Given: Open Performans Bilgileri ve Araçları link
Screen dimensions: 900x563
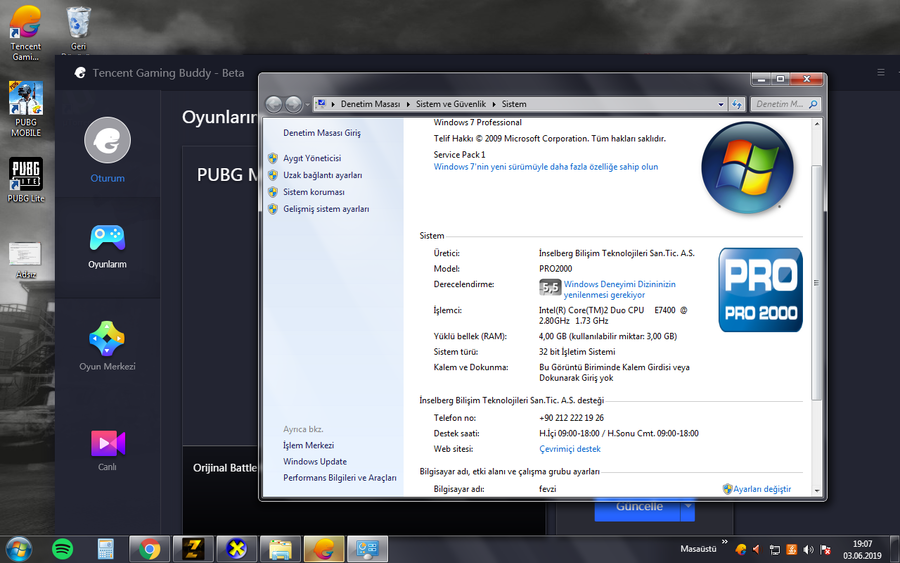Looking at the screenshot, I should click(339, 477).
